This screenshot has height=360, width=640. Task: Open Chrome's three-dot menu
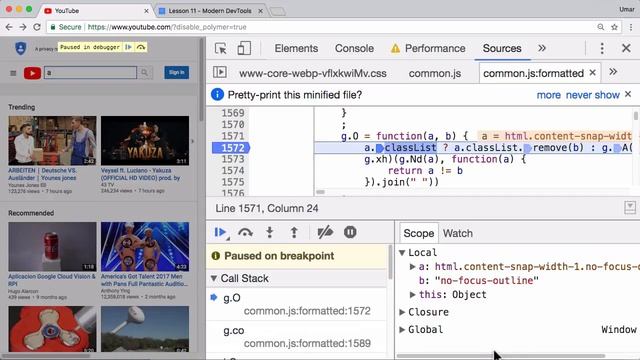631,27
